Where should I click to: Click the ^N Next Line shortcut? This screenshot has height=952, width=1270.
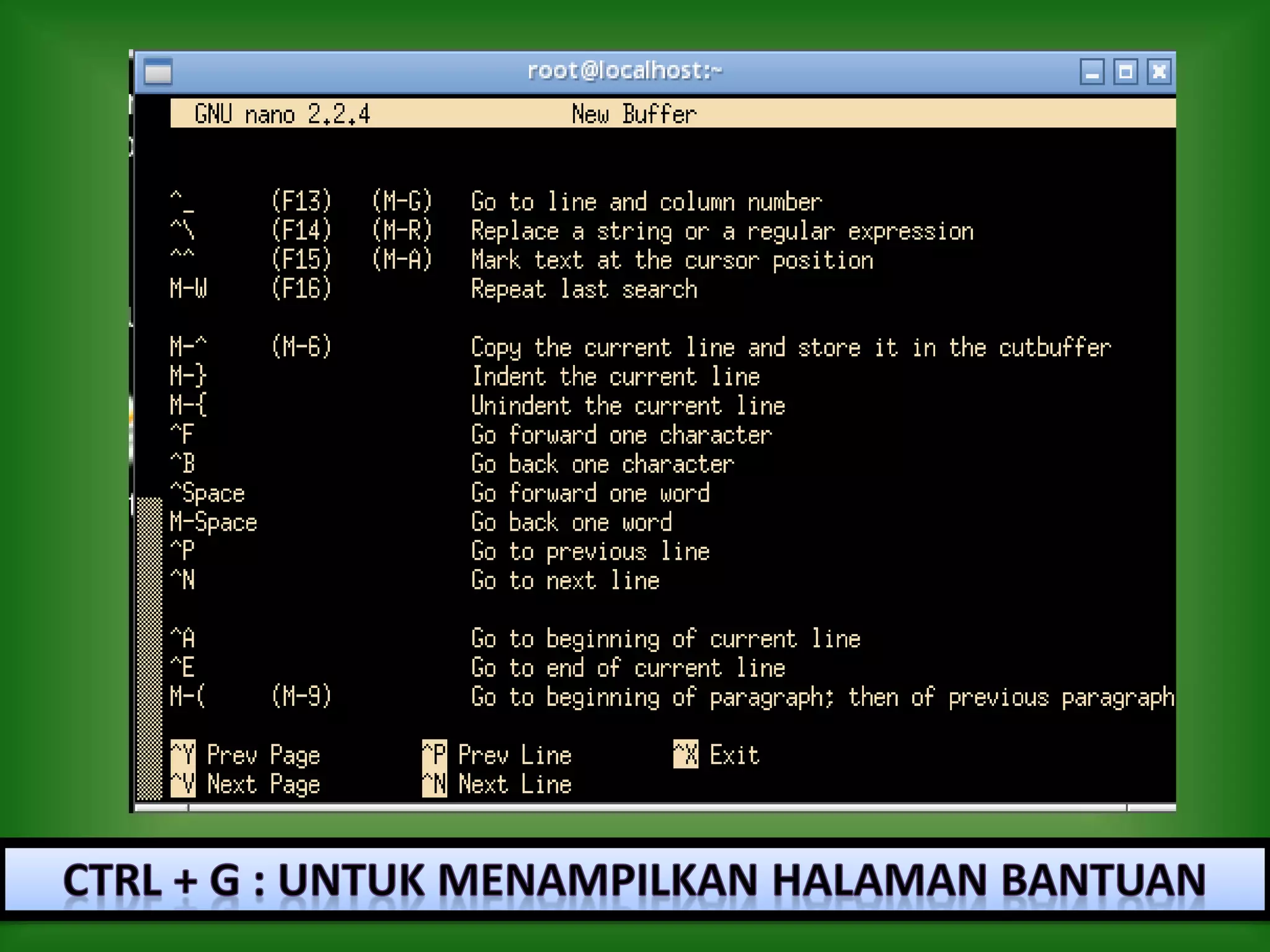tap(497, 785)
